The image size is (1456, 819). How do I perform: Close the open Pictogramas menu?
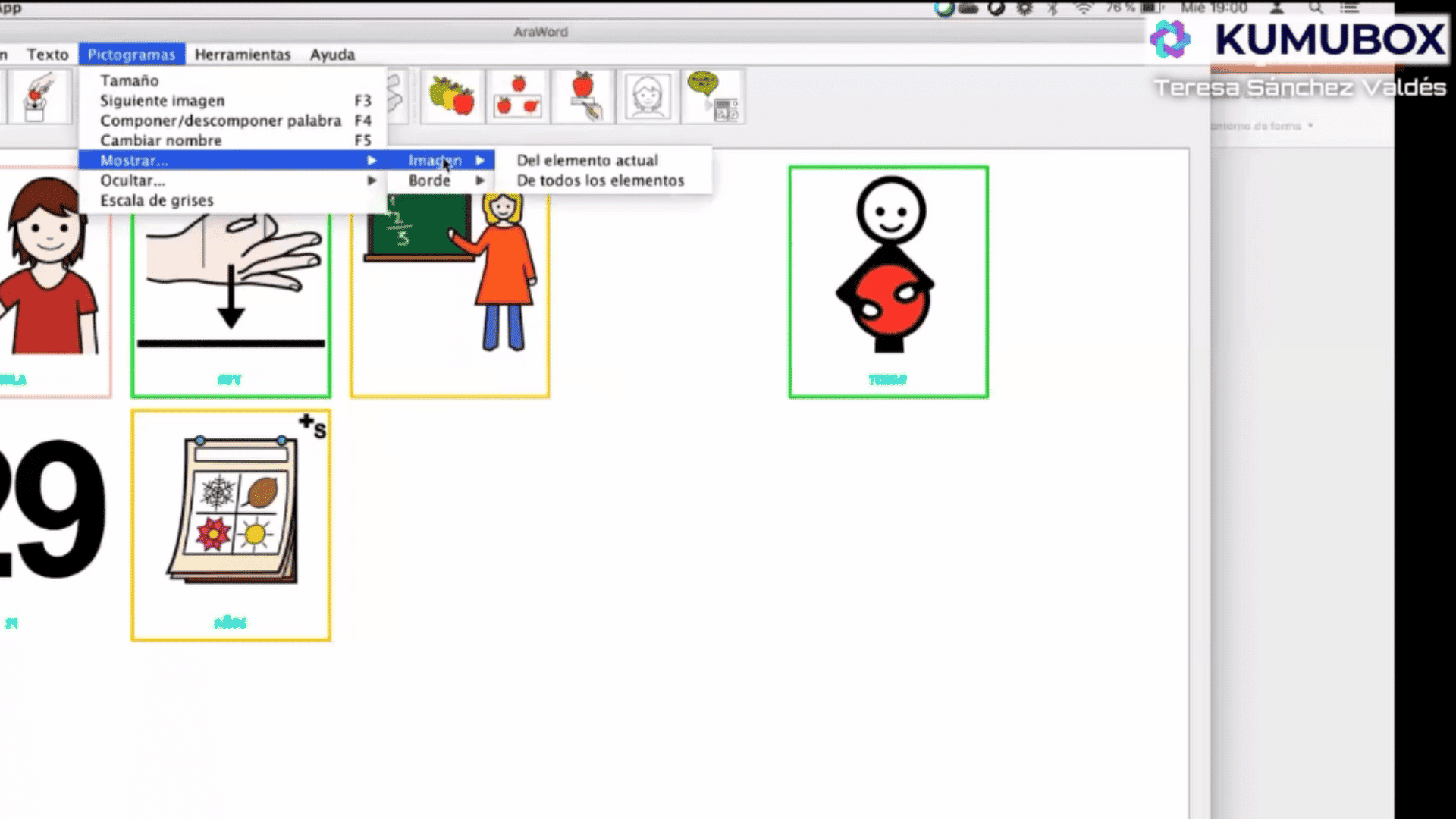click(132, 55)
